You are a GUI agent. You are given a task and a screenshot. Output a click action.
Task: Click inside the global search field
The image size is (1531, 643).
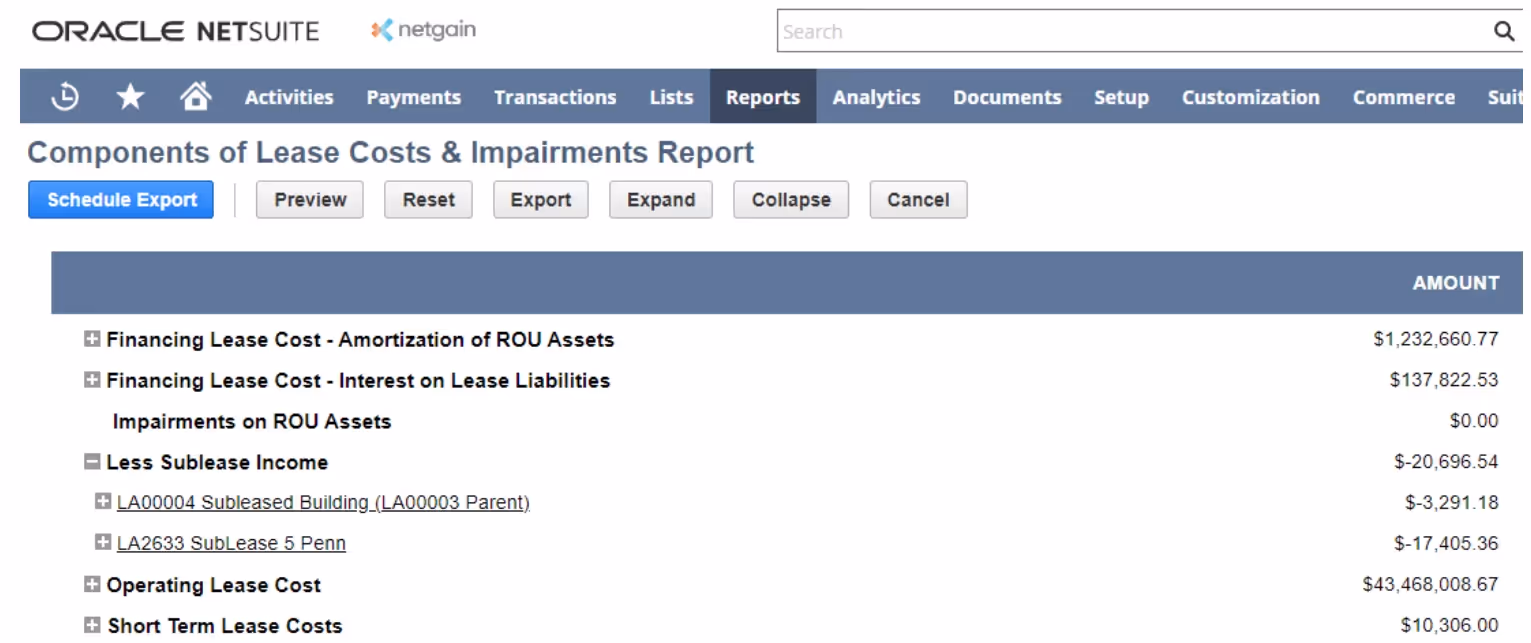[x=1100, y=31]
